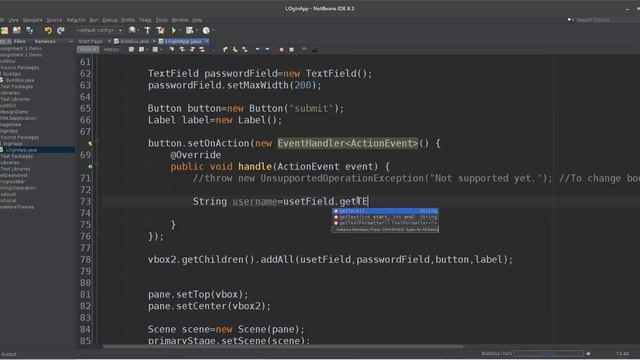Image resolution: width=640 pixels, height=360 pixels.
Task: Click the Find Selection icon in editor toolbar
Action: [x=172, y=50]
